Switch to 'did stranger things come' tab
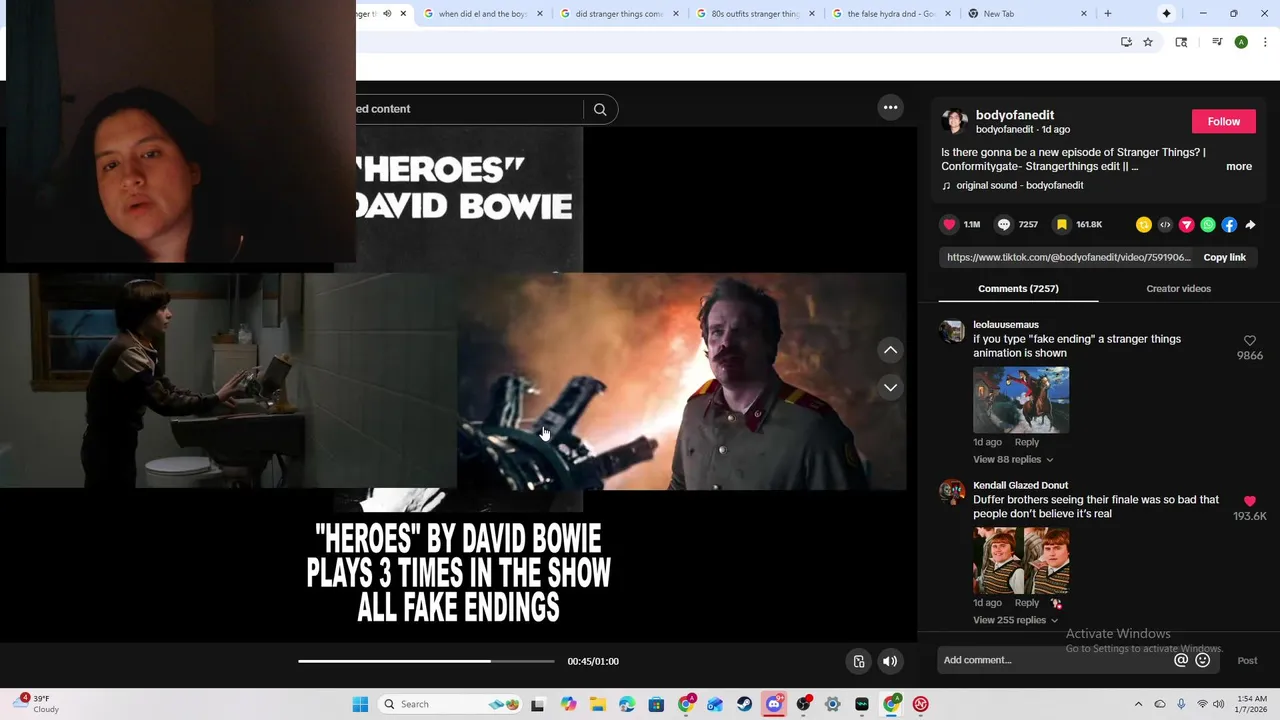 tap(621, 14)
